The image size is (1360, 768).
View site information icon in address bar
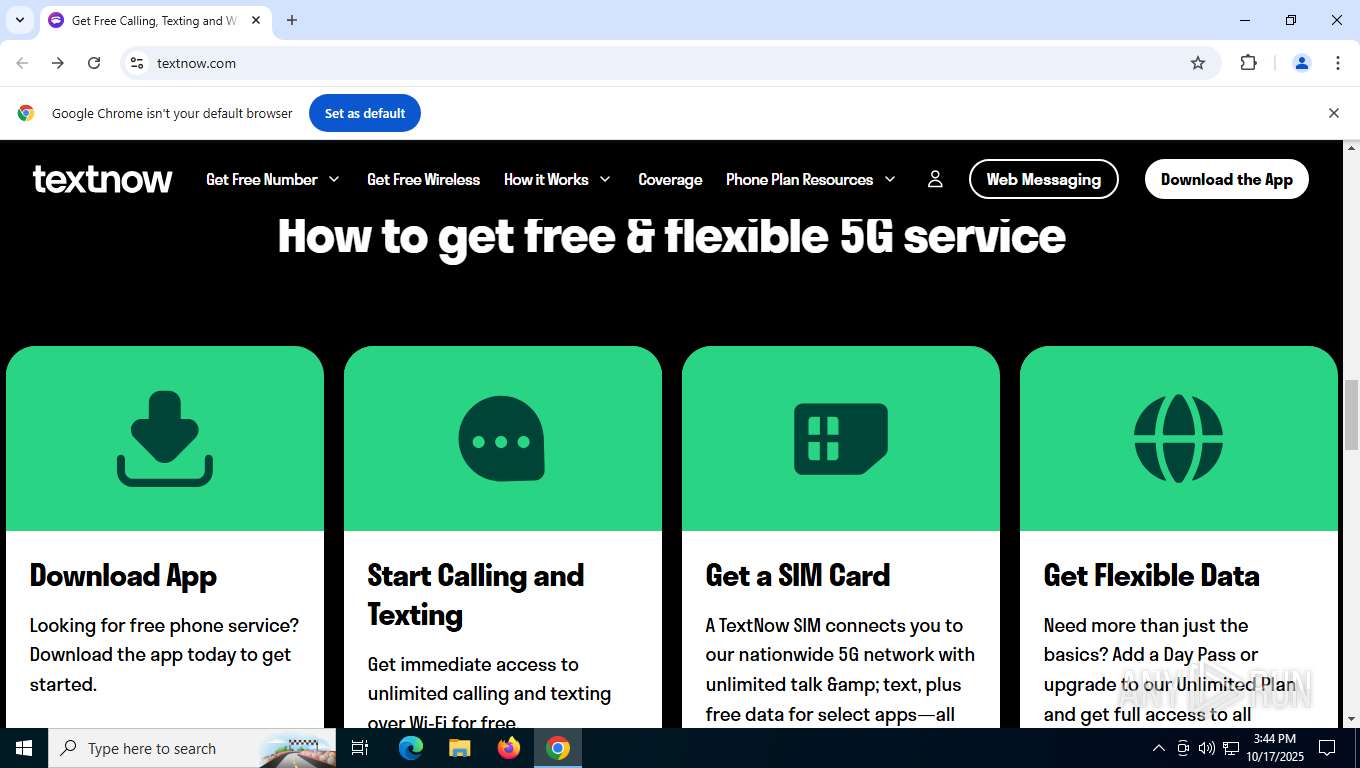pos(137,63)
